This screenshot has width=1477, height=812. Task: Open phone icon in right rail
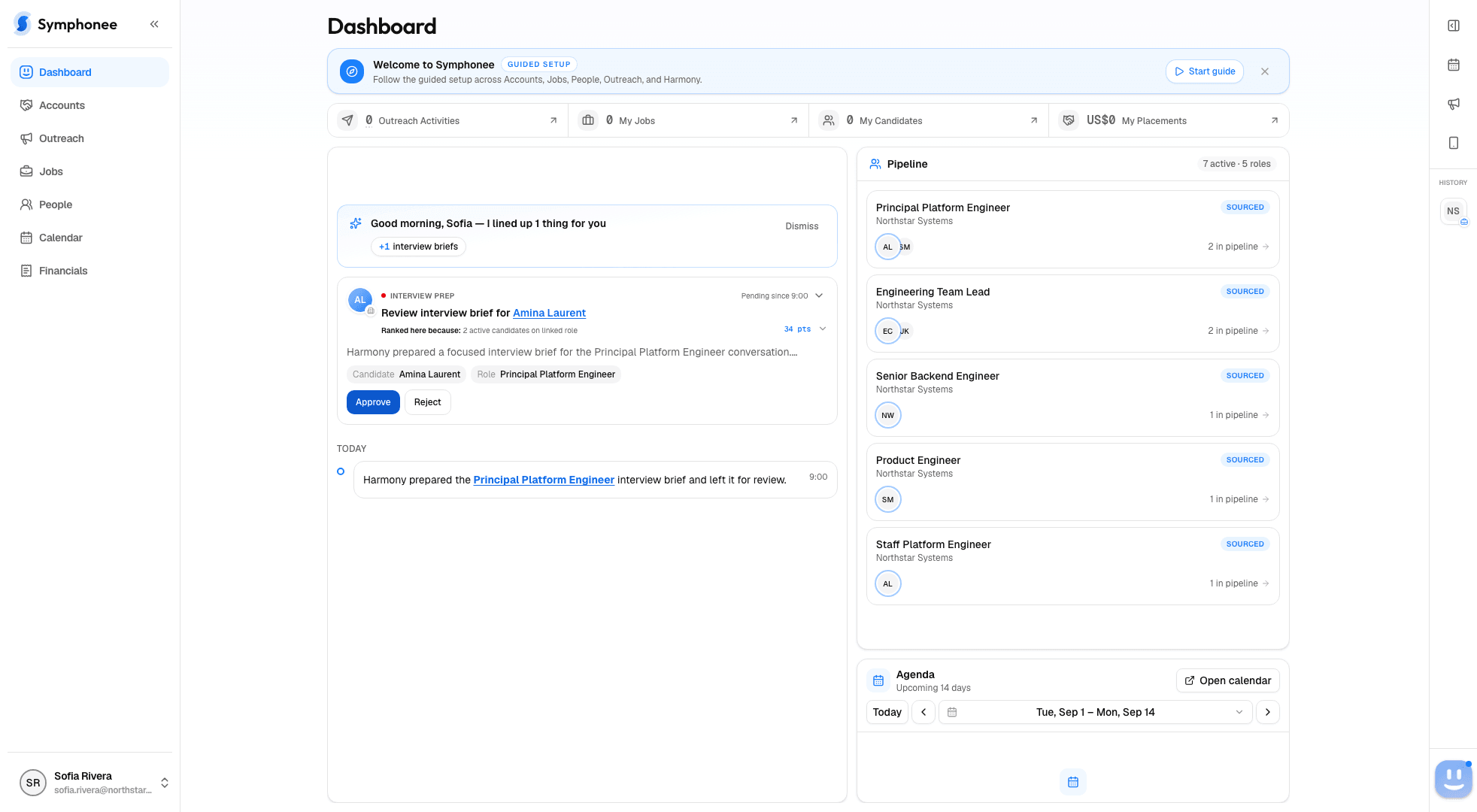tap(1454, 143)
